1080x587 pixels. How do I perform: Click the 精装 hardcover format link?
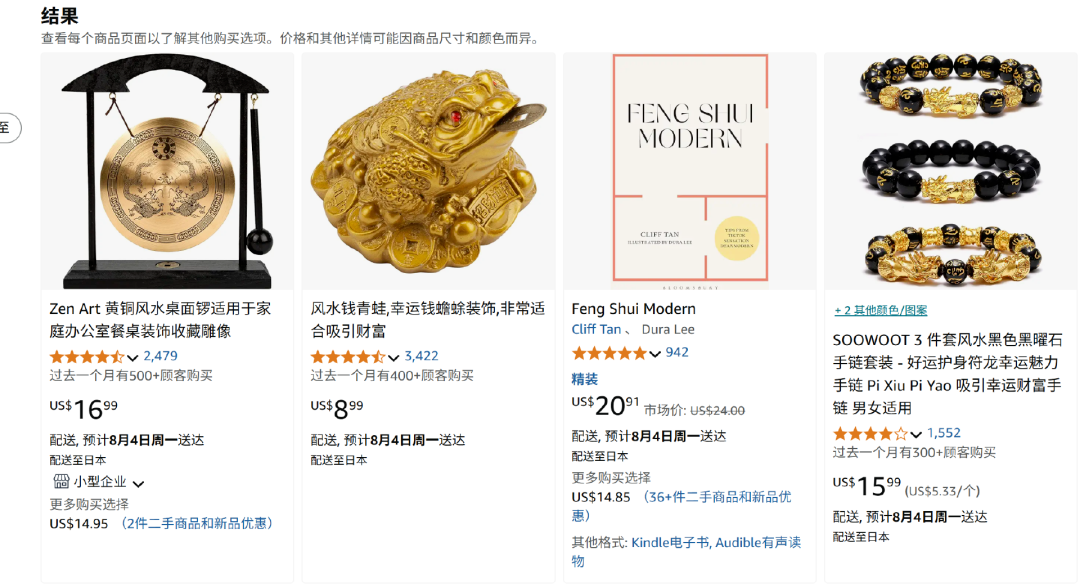[585, 379]
